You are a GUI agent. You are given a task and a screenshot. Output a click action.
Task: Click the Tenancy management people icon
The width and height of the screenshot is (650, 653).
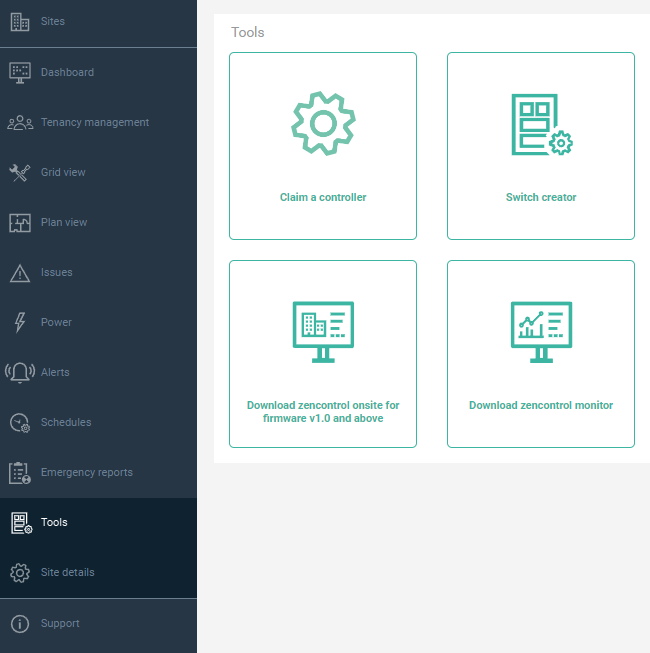(20, 123)
